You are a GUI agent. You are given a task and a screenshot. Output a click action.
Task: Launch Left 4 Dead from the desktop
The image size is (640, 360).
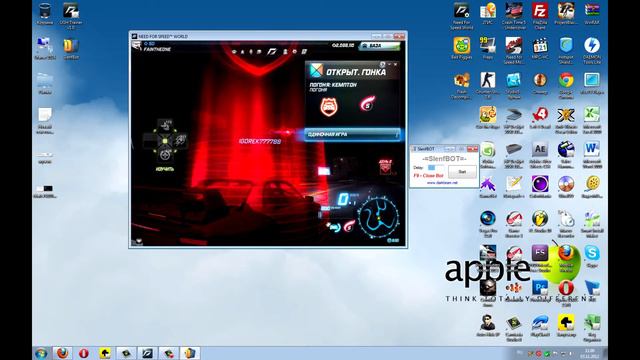pyautogui.click(x=540, y=118)
